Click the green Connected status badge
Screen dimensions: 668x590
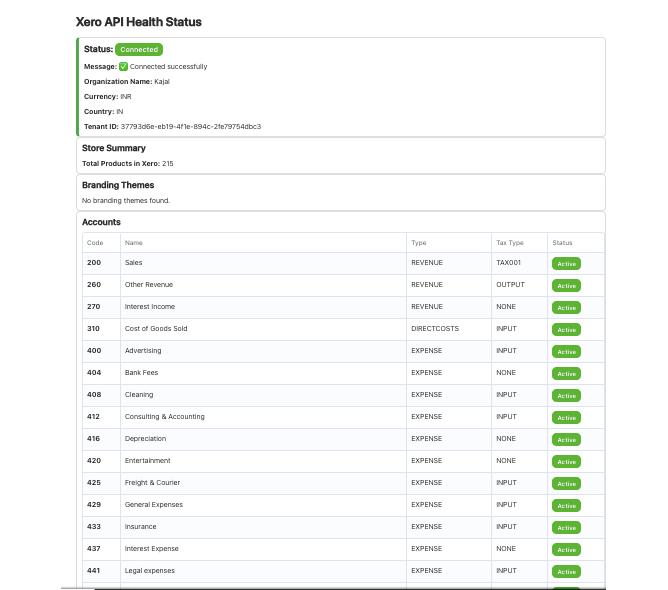(x=139, y=49)
